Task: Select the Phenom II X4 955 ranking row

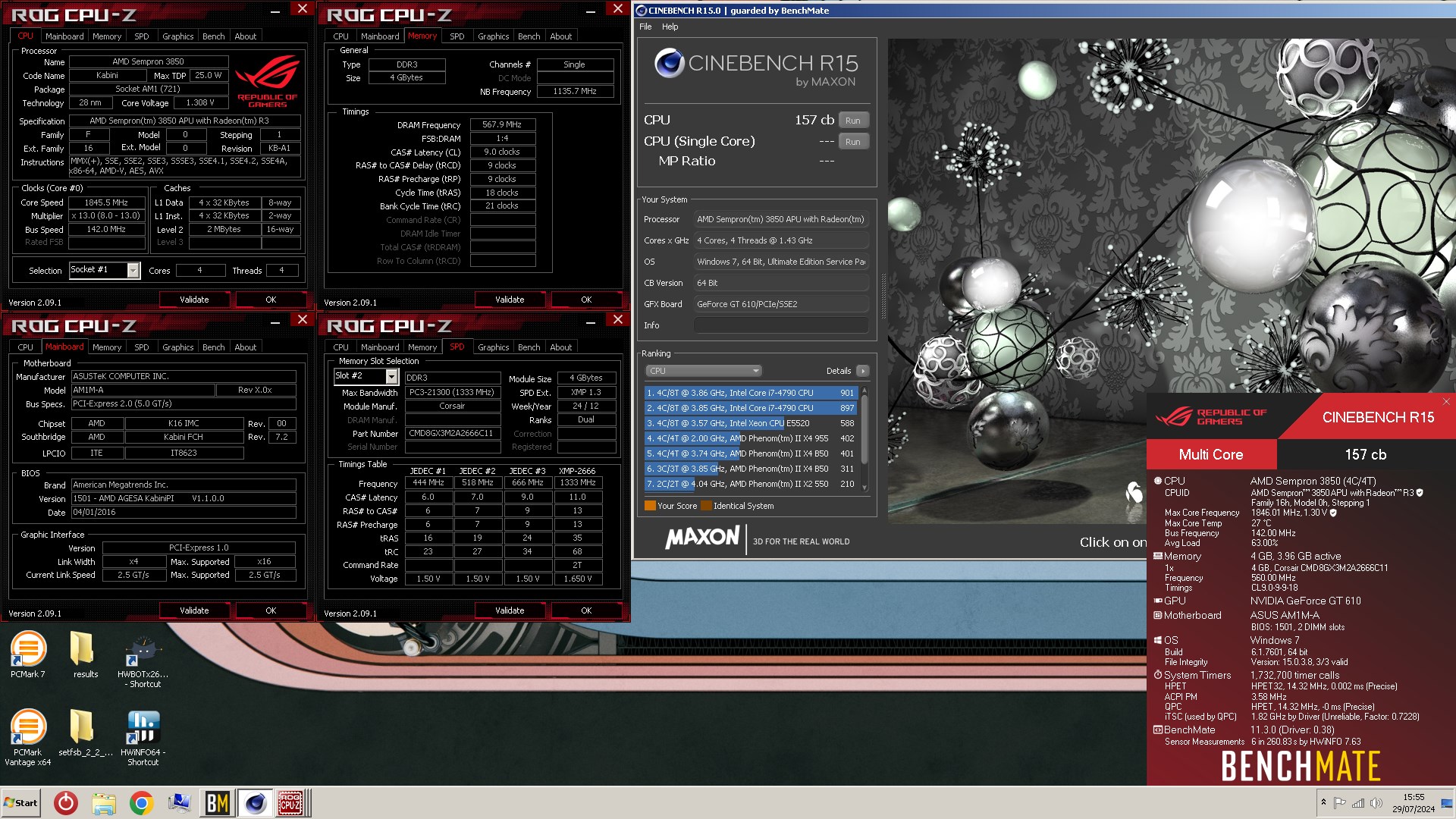Action: 751,438
